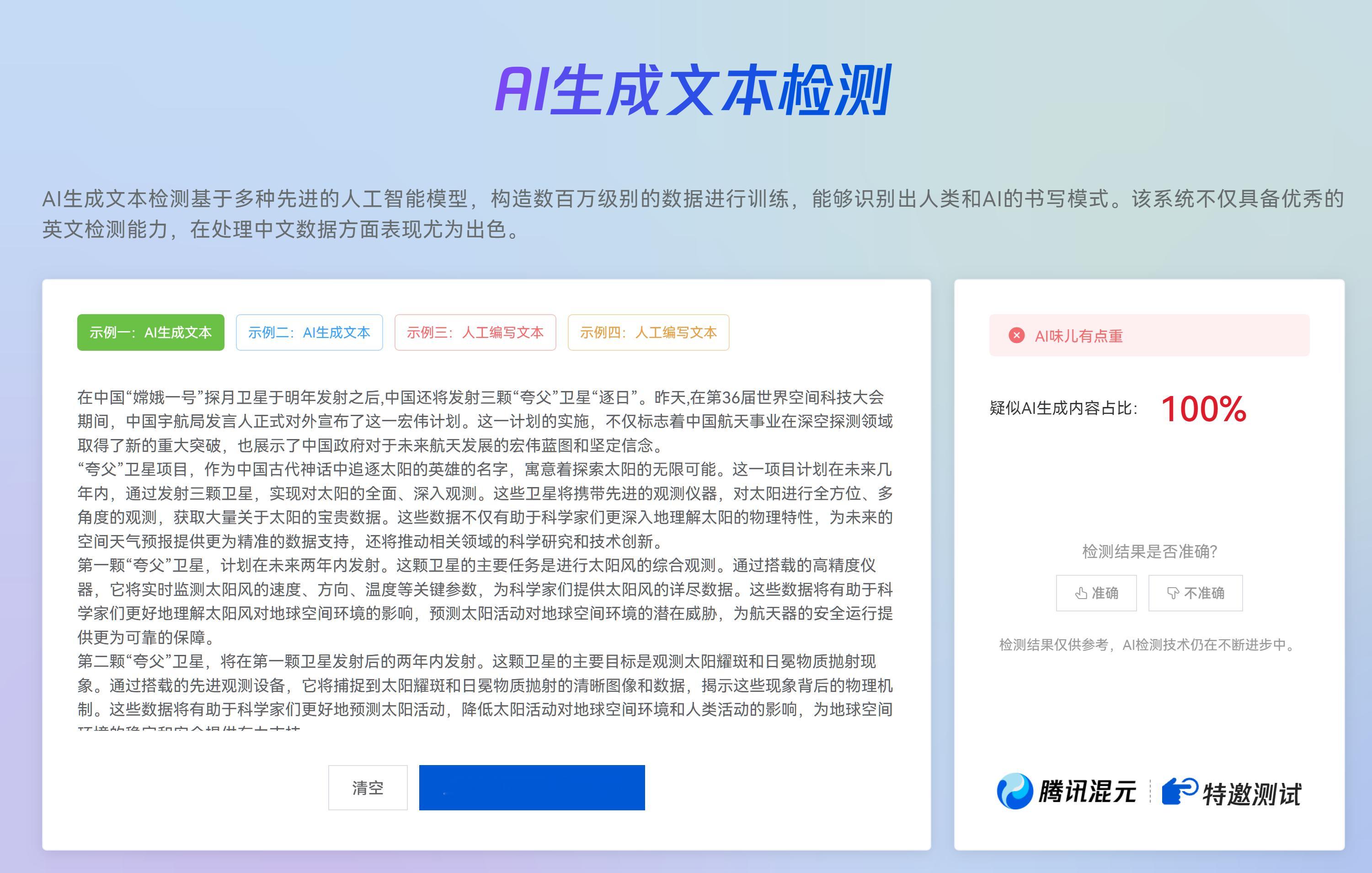This screenshot has width=1372, height=873.
Task: Click the intro description under the title
Action: coord(693,214)
